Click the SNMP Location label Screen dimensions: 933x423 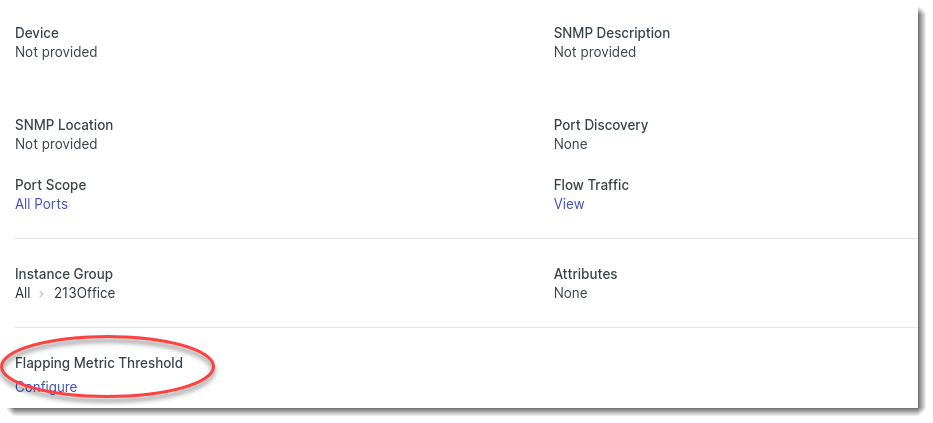(x=64, y=125)
